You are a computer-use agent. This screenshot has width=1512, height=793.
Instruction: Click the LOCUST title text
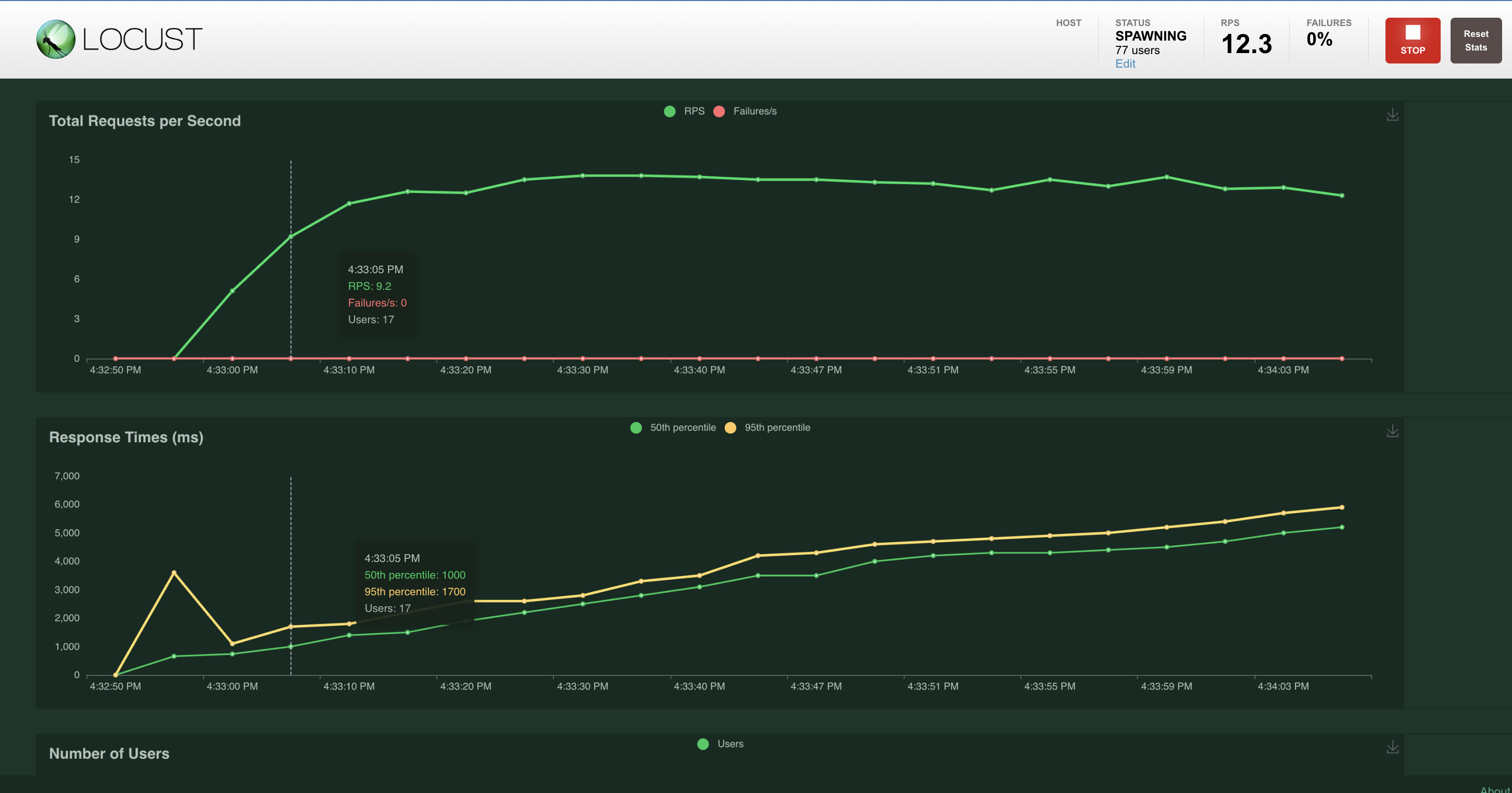coord(142,40)
